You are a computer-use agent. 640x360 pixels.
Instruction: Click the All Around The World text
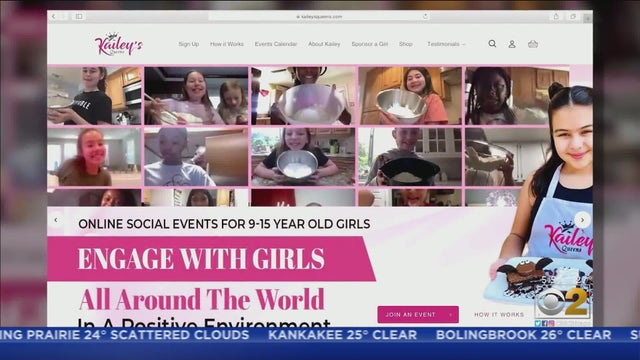[x=202, y=300]
